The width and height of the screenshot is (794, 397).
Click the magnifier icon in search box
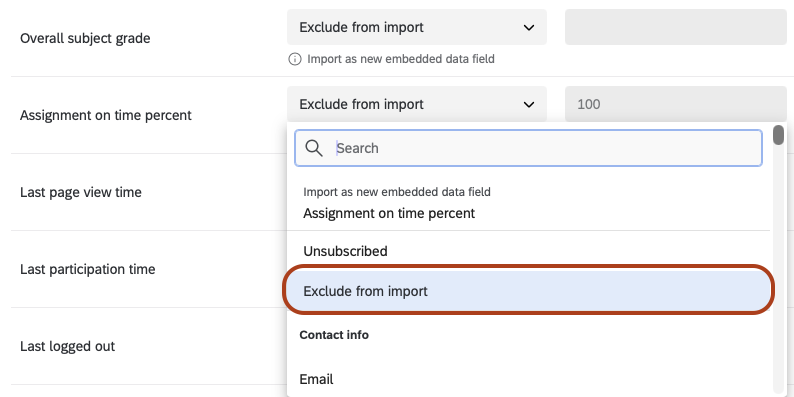pos(314,148)
